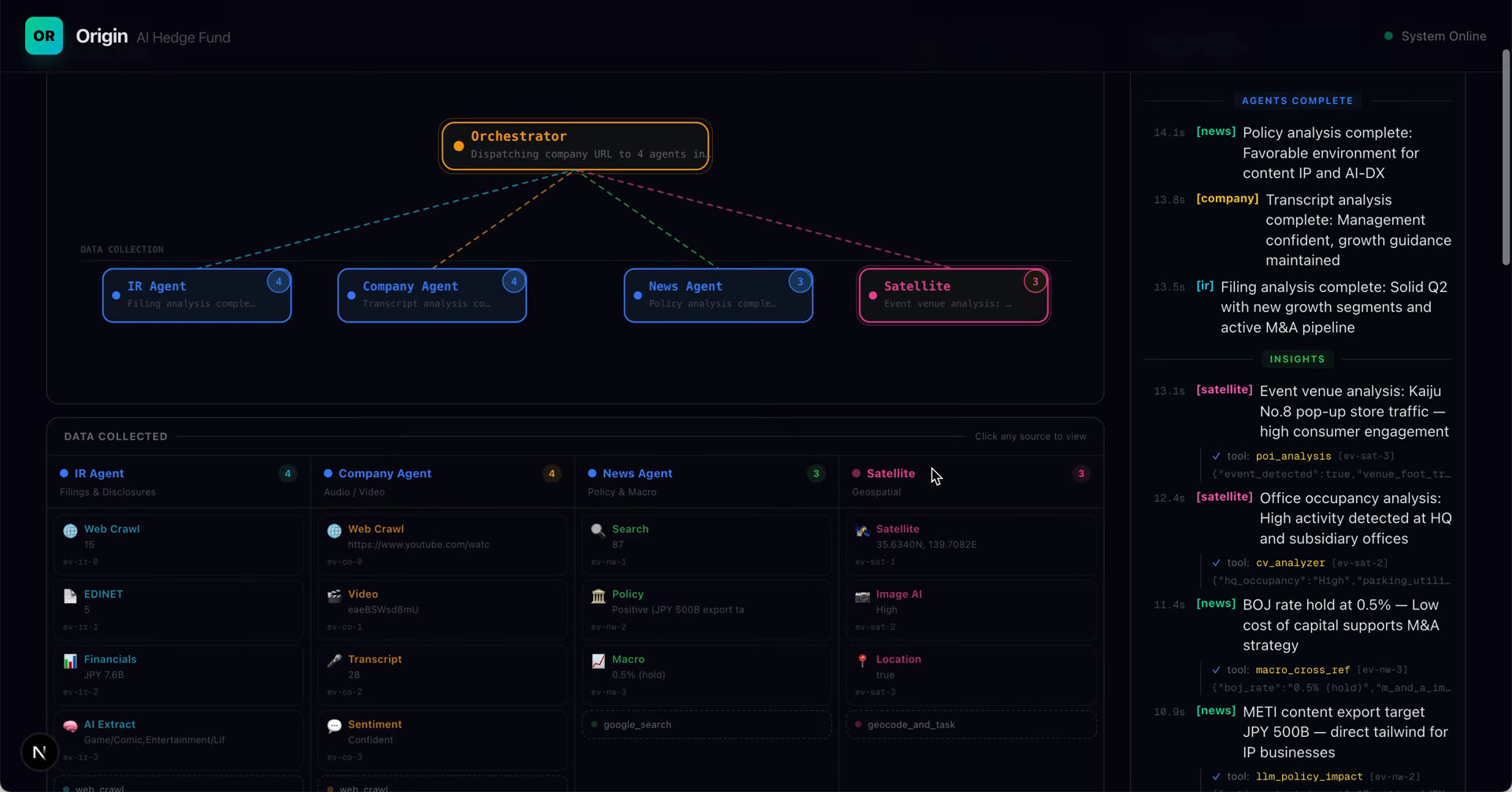
Task: Toggle the cv_analyzer tool checkmark
Action: click(1217, 564)
